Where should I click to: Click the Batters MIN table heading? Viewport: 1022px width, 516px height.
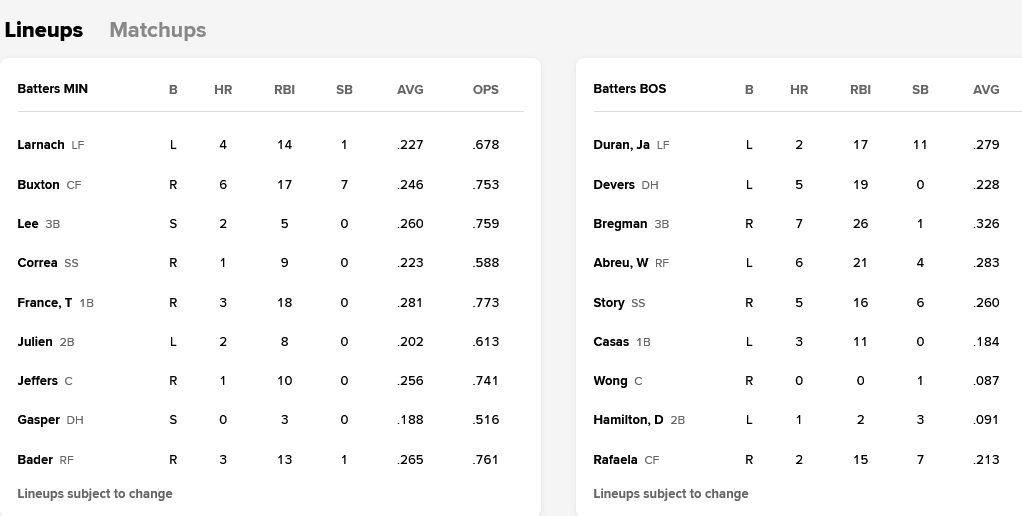pyautogui.click(x=53, y=89)
